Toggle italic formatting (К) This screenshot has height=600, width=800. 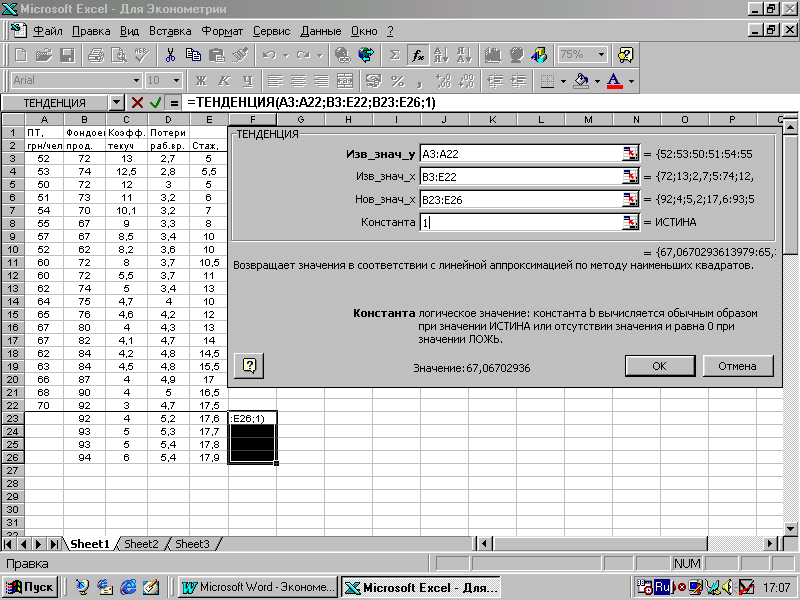point(223,80)
